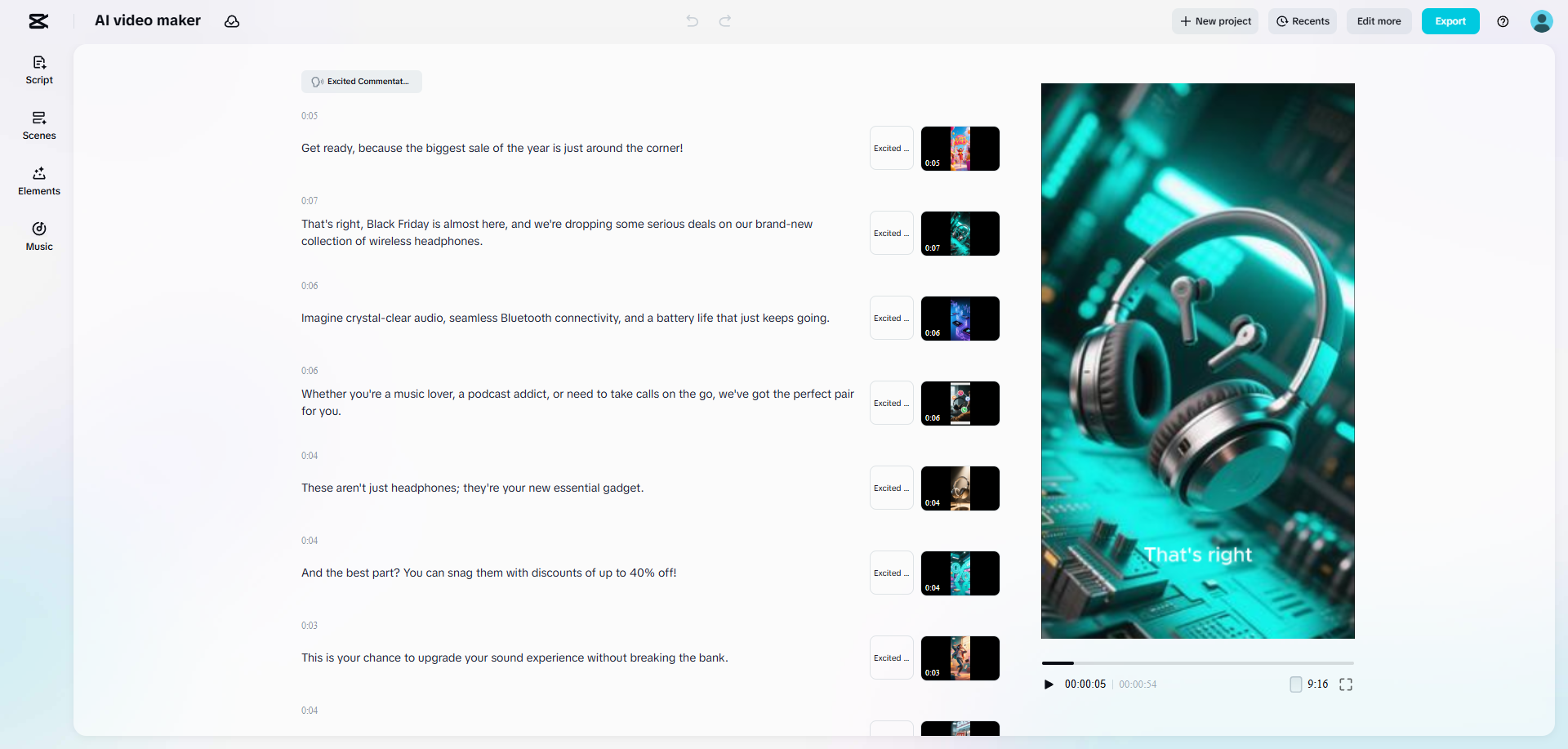Open Excited voice option for 'Imagine crystal-clear' scene
Image resolution: width=1568 pixels, height=749 pixels.
[892, 319]
